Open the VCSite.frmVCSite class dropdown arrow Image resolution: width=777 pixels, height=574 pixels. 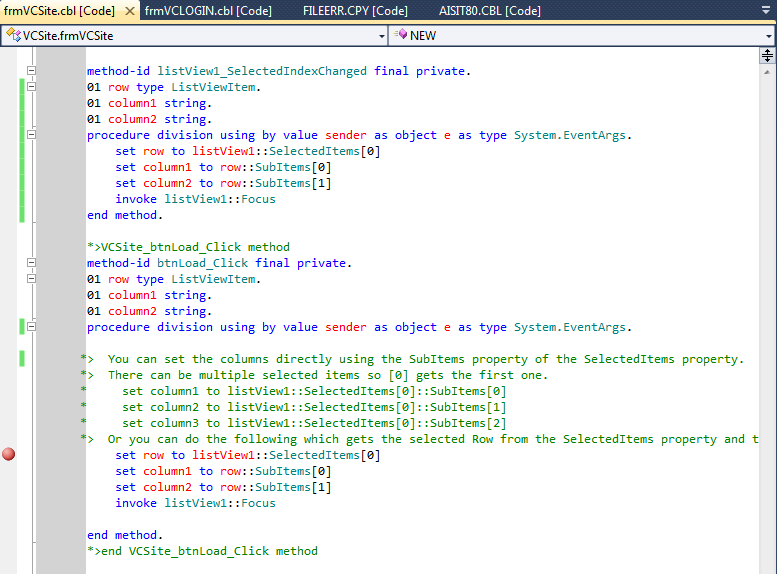[381, 35]
